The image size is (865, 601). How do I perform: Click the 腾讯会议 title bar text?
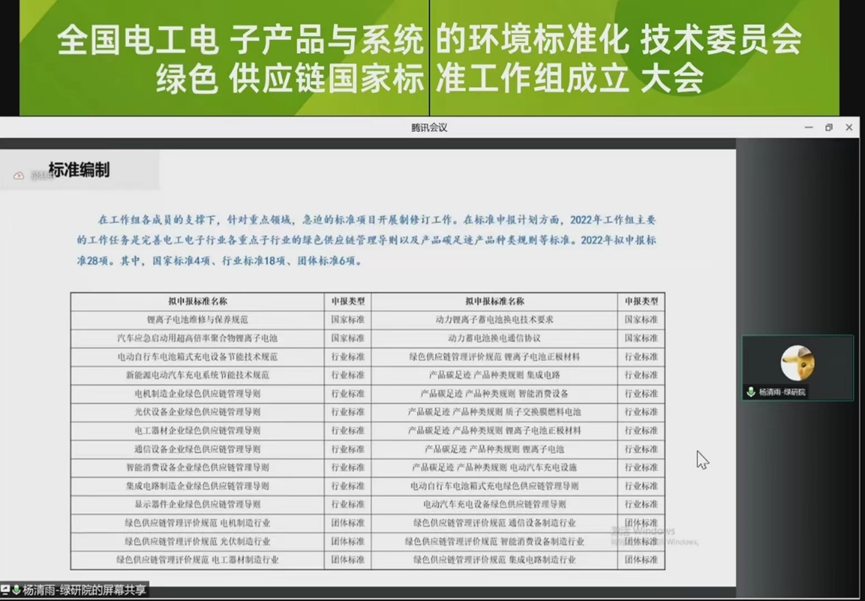point(429,127)
